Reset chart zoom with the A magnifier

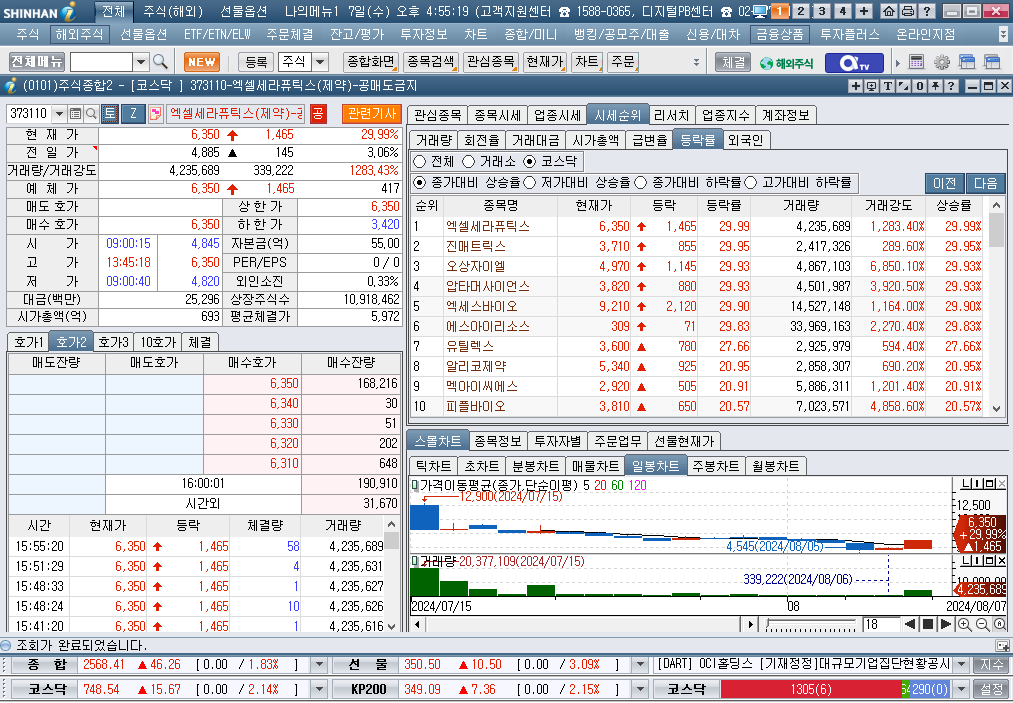click(x=1000, y=624)
